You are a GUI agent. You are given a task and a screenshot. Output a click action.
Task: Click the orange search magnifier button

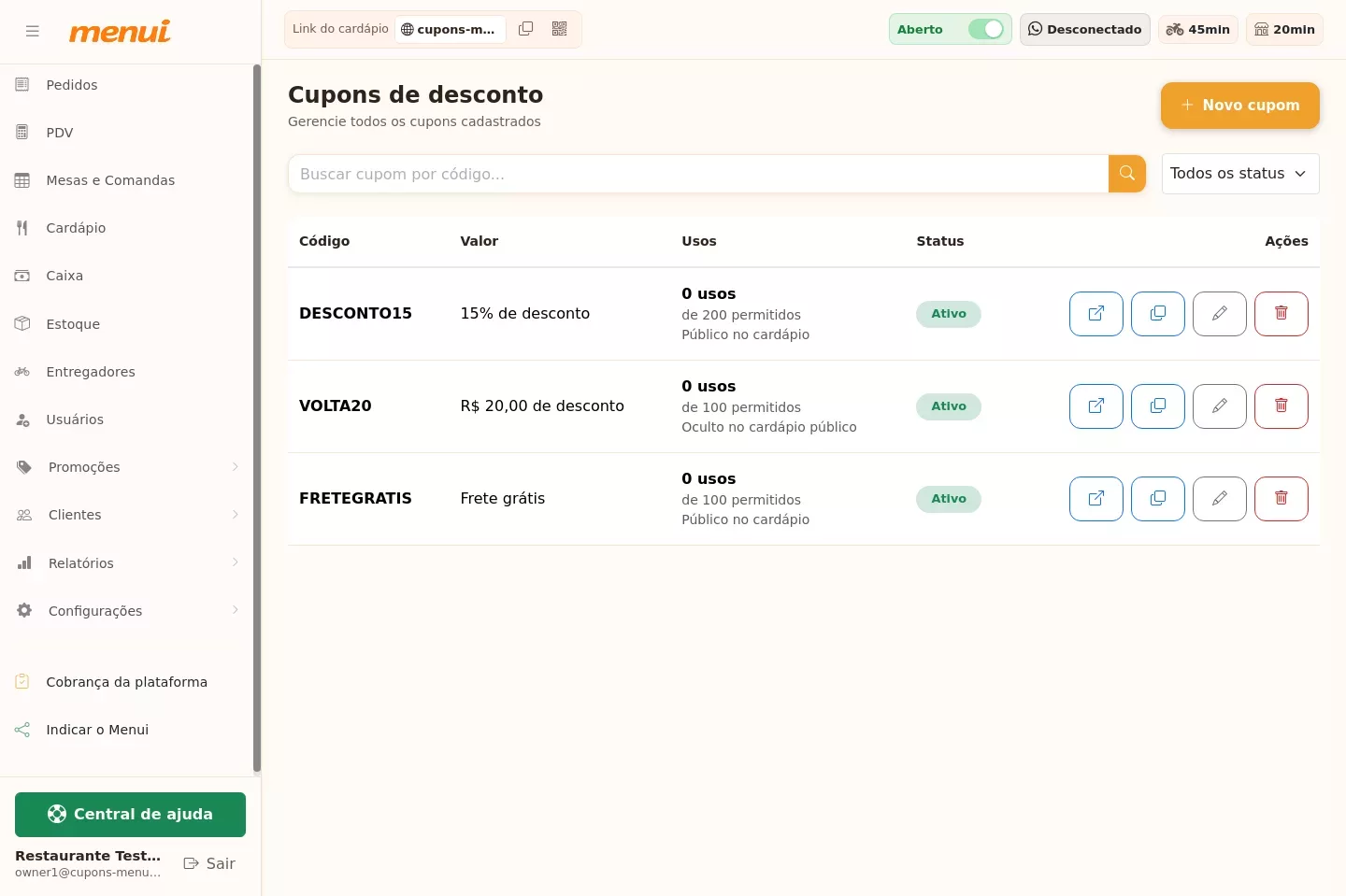[1127, 174]
